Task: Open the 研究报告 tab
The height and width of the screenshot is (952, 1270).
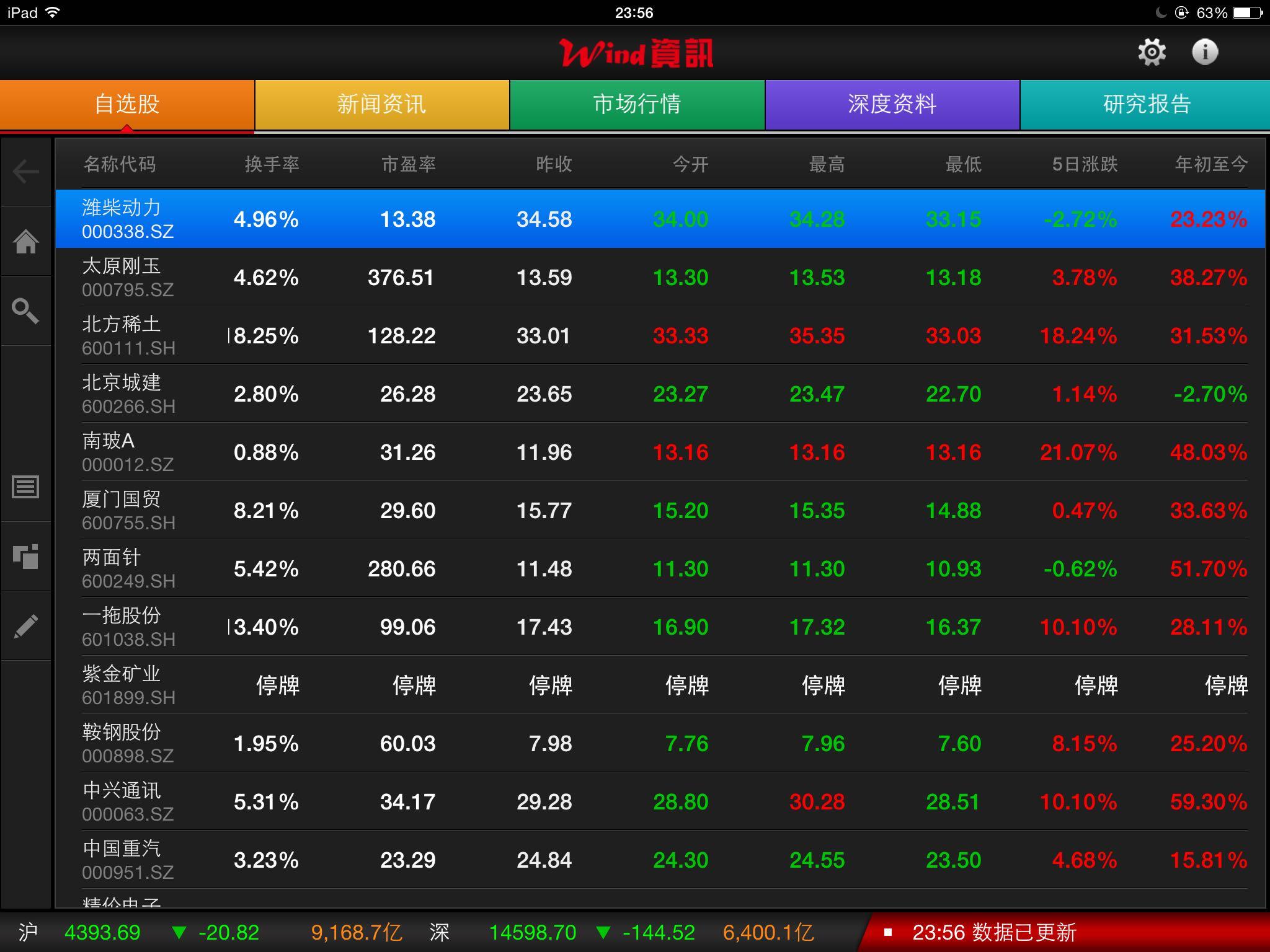Action: point(1147,104)
